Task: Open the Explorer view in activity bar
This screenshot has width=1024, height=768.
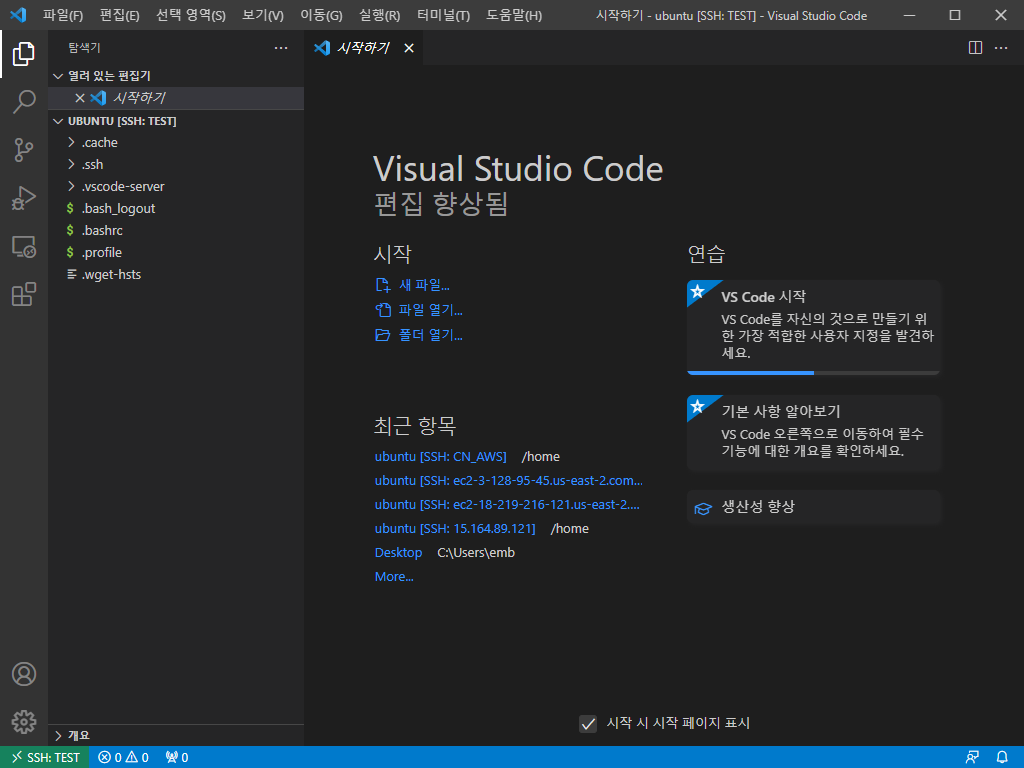Action: (x=24, y=54)
